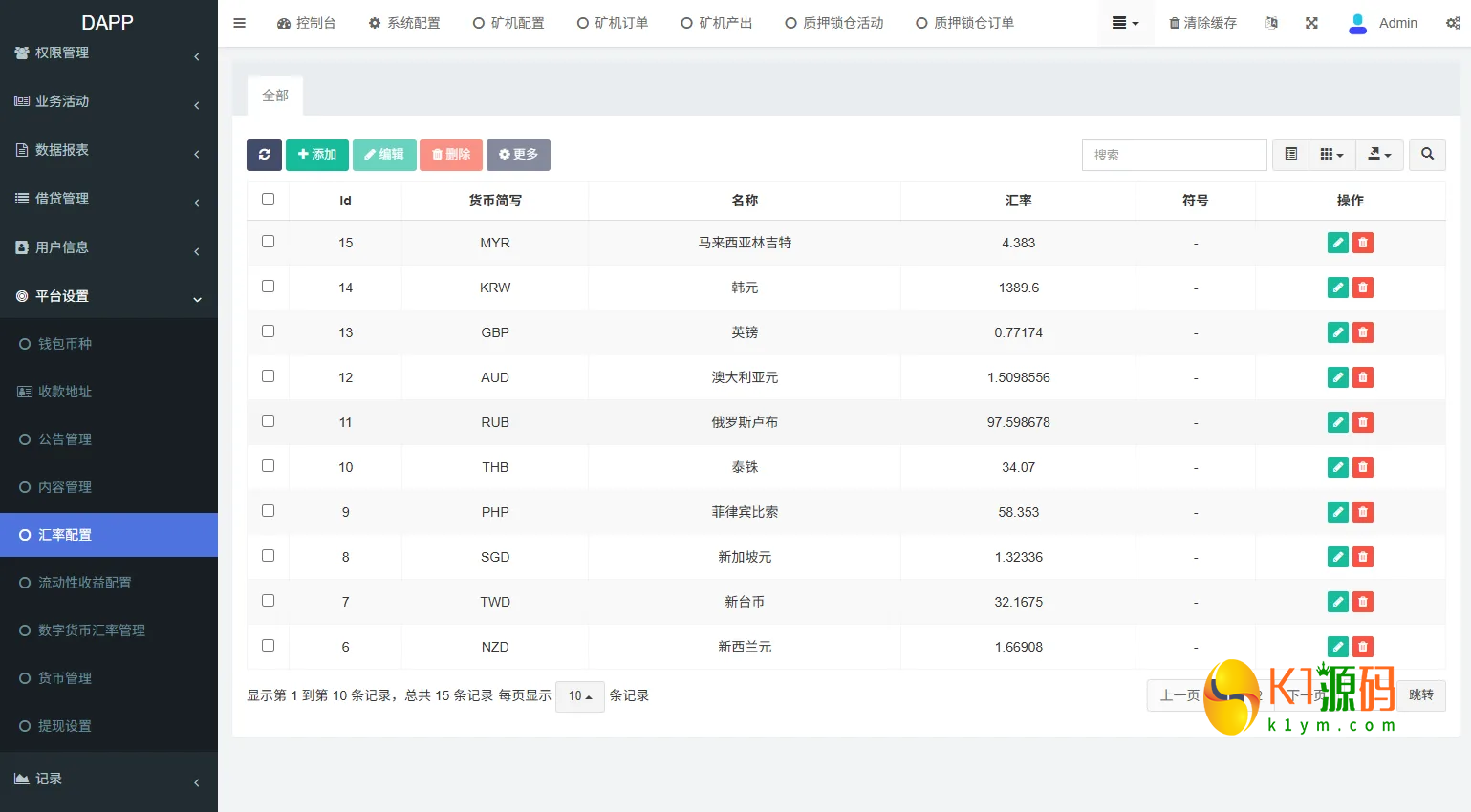Expand the 用户信息 sidebar menu
Image resolution: width=1471 pixels, height=812 pixels.
(x=109, y=247)
